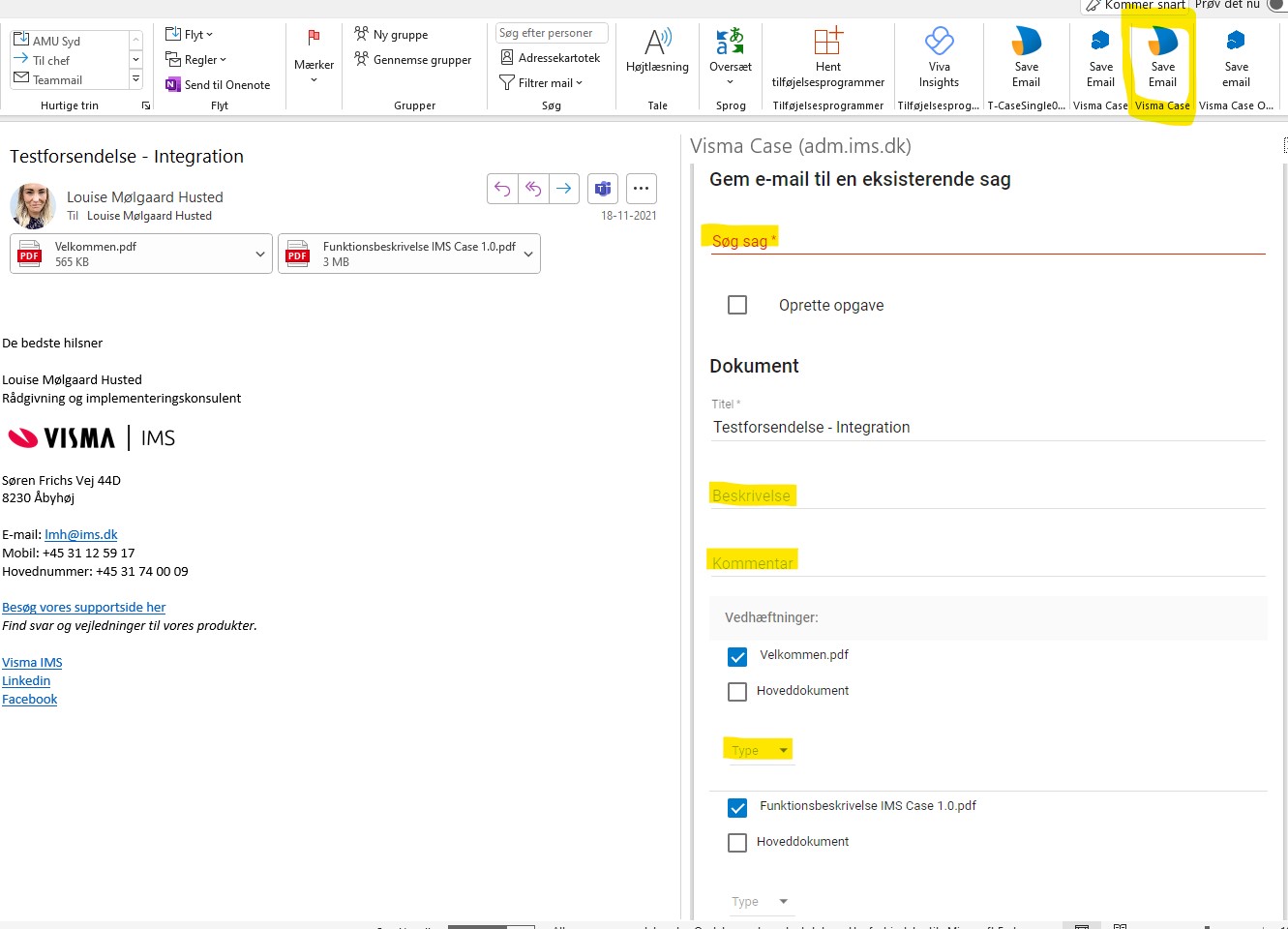Open Type dropdown for Velkommen.pdf
Screen dimensions: 1288x929
[760, 750]
